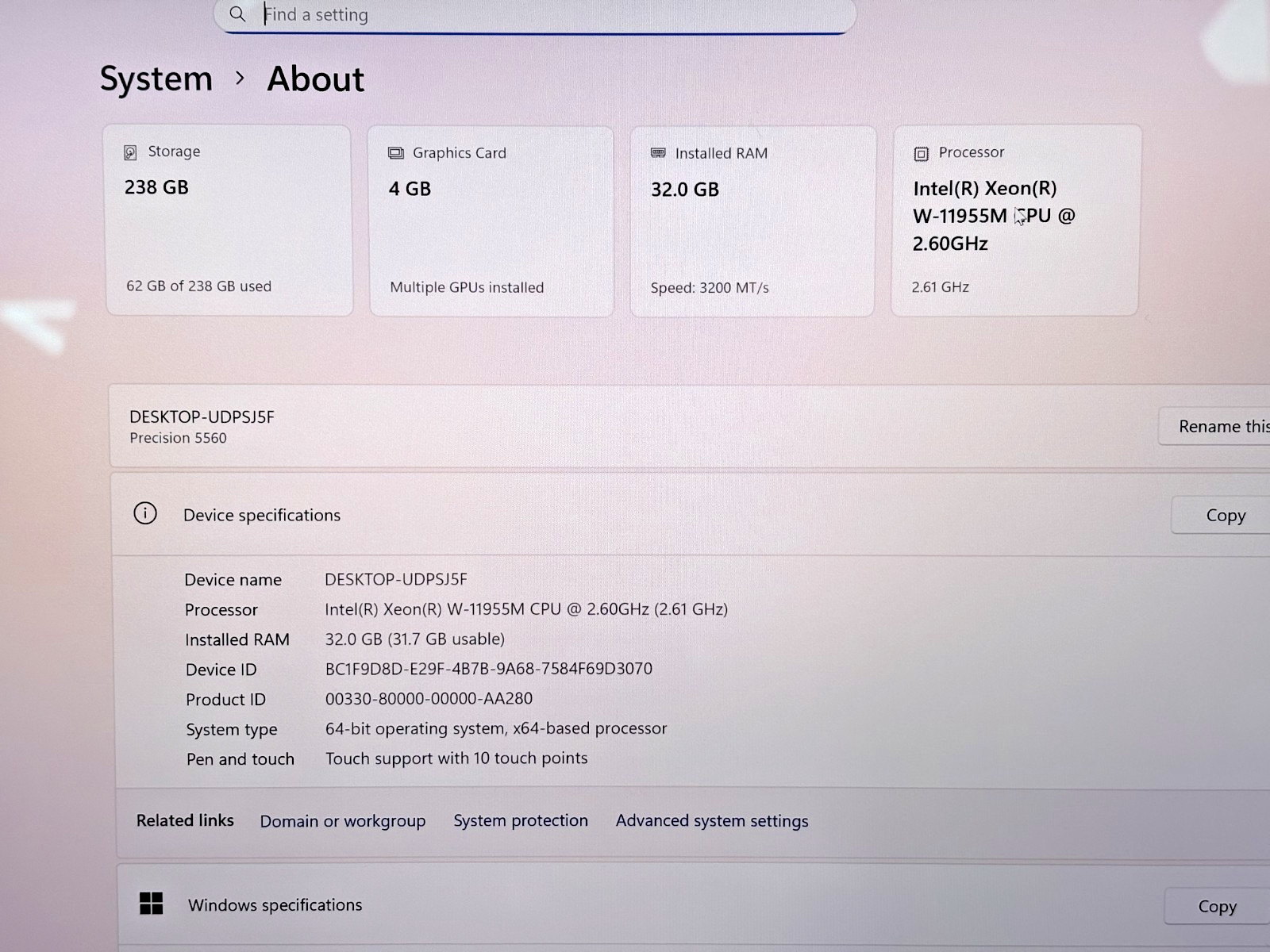Click the Graphics Card icon

[395, 153]
